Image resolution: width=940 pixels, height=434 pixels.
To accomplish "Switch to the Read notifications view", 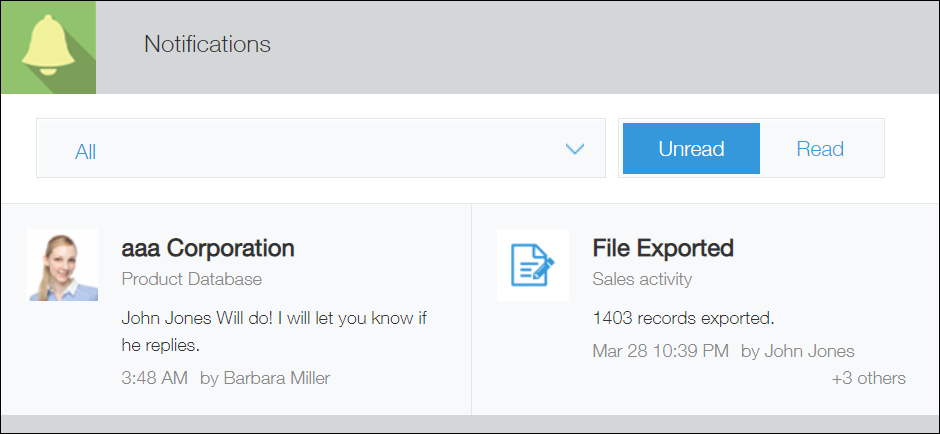I will (x=820, y=149).
